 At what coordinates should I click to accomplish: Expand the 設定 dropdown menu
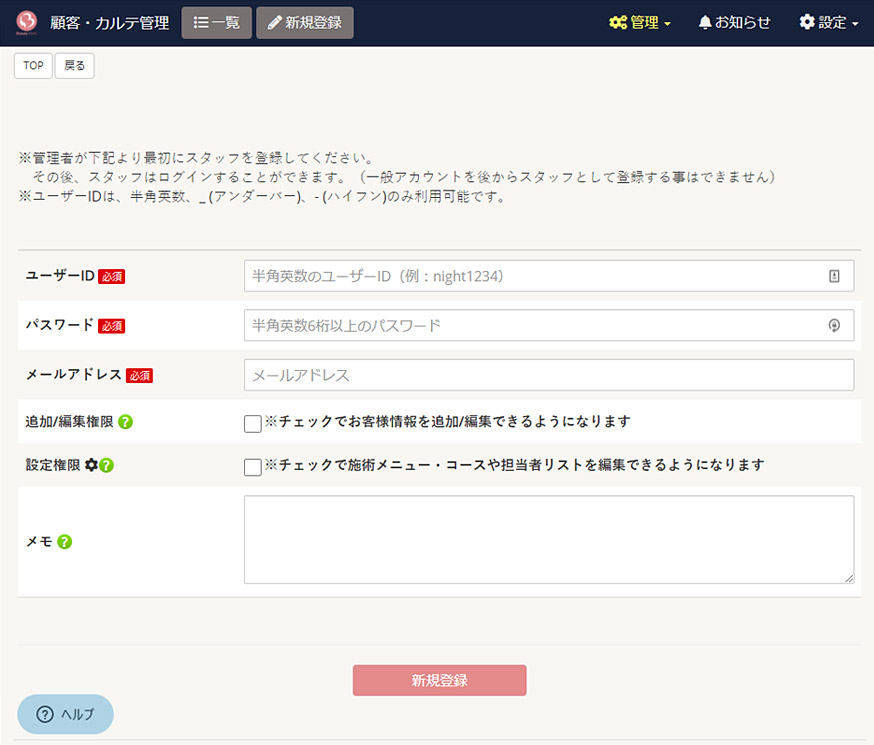829,22
